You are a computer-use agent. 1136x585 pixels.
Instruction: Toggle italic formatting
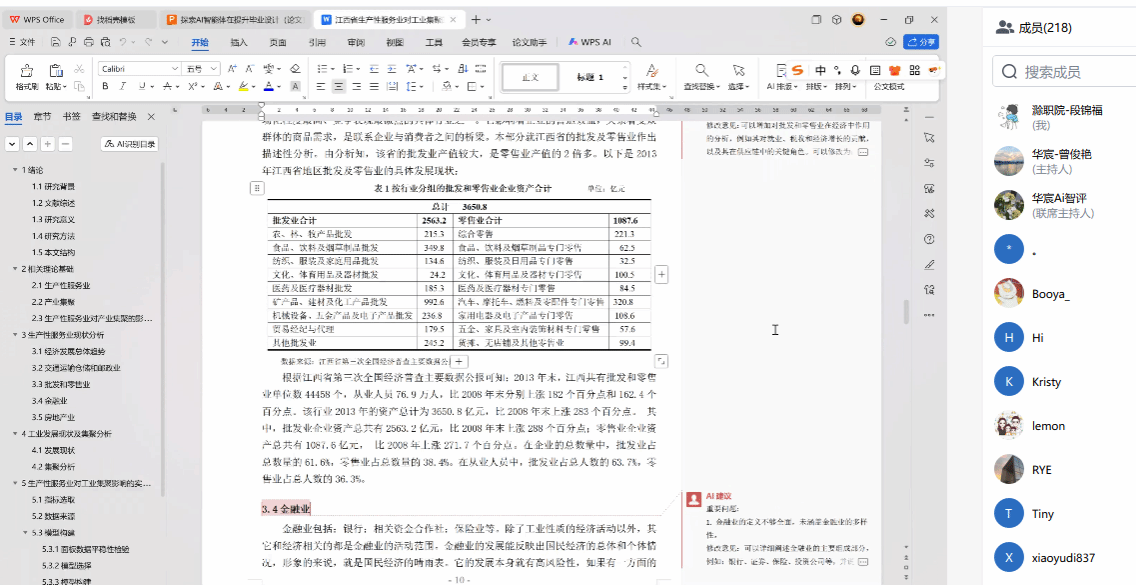[122, 87]
